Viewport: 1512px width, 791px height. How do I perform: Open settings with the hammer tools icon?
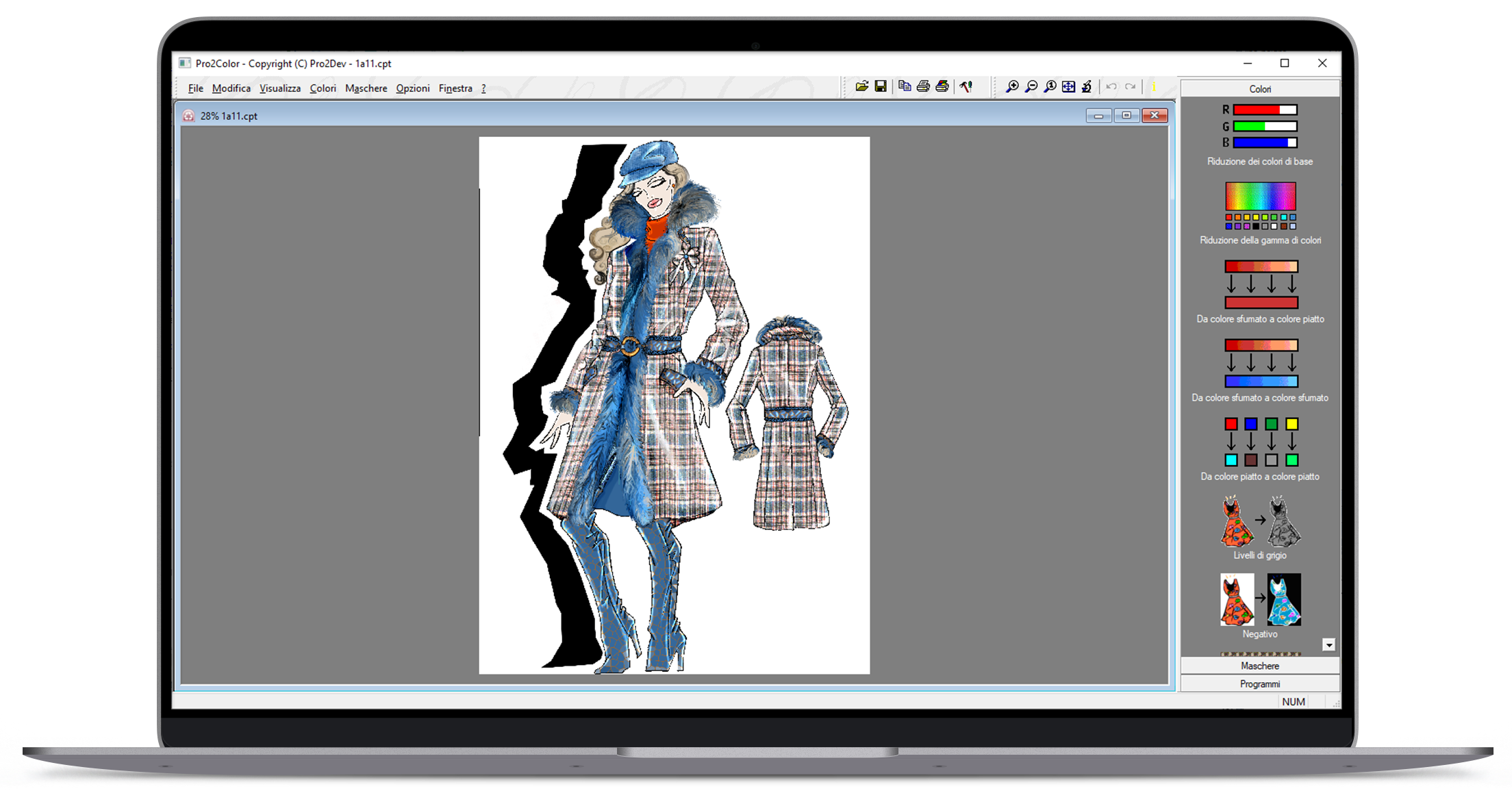966,86
